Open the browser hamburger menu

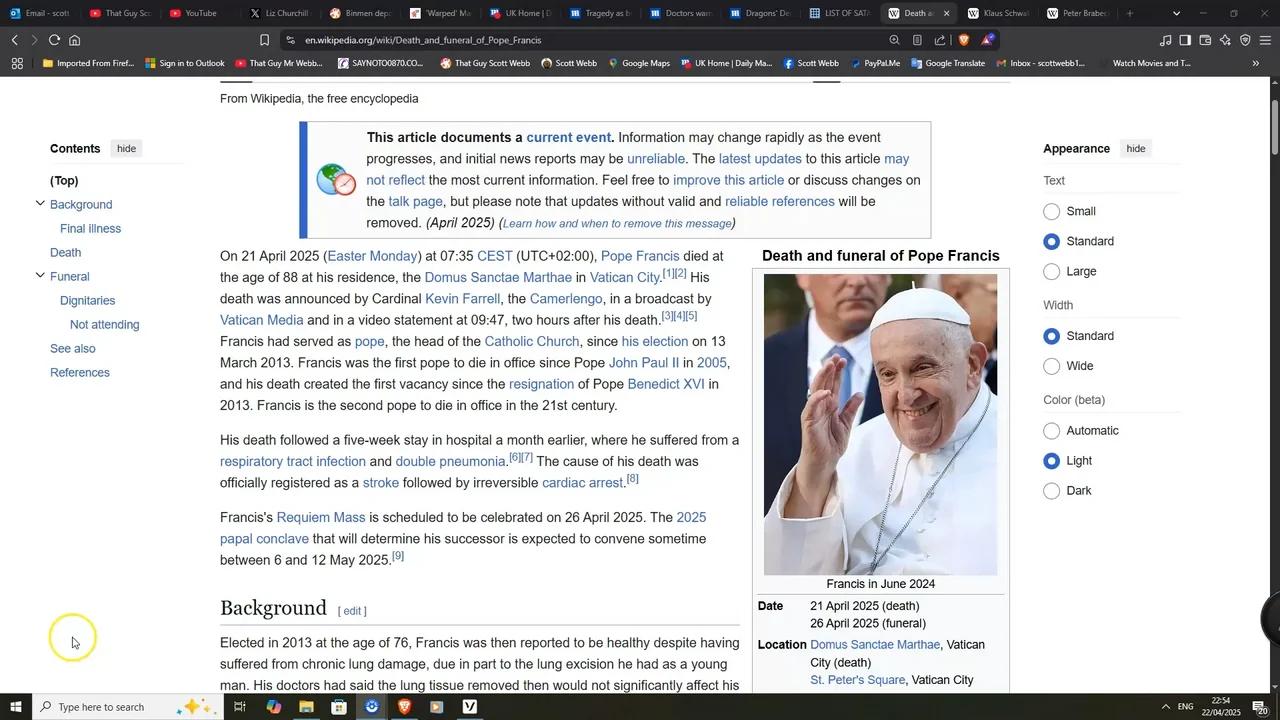click(x=1263, y=40)
